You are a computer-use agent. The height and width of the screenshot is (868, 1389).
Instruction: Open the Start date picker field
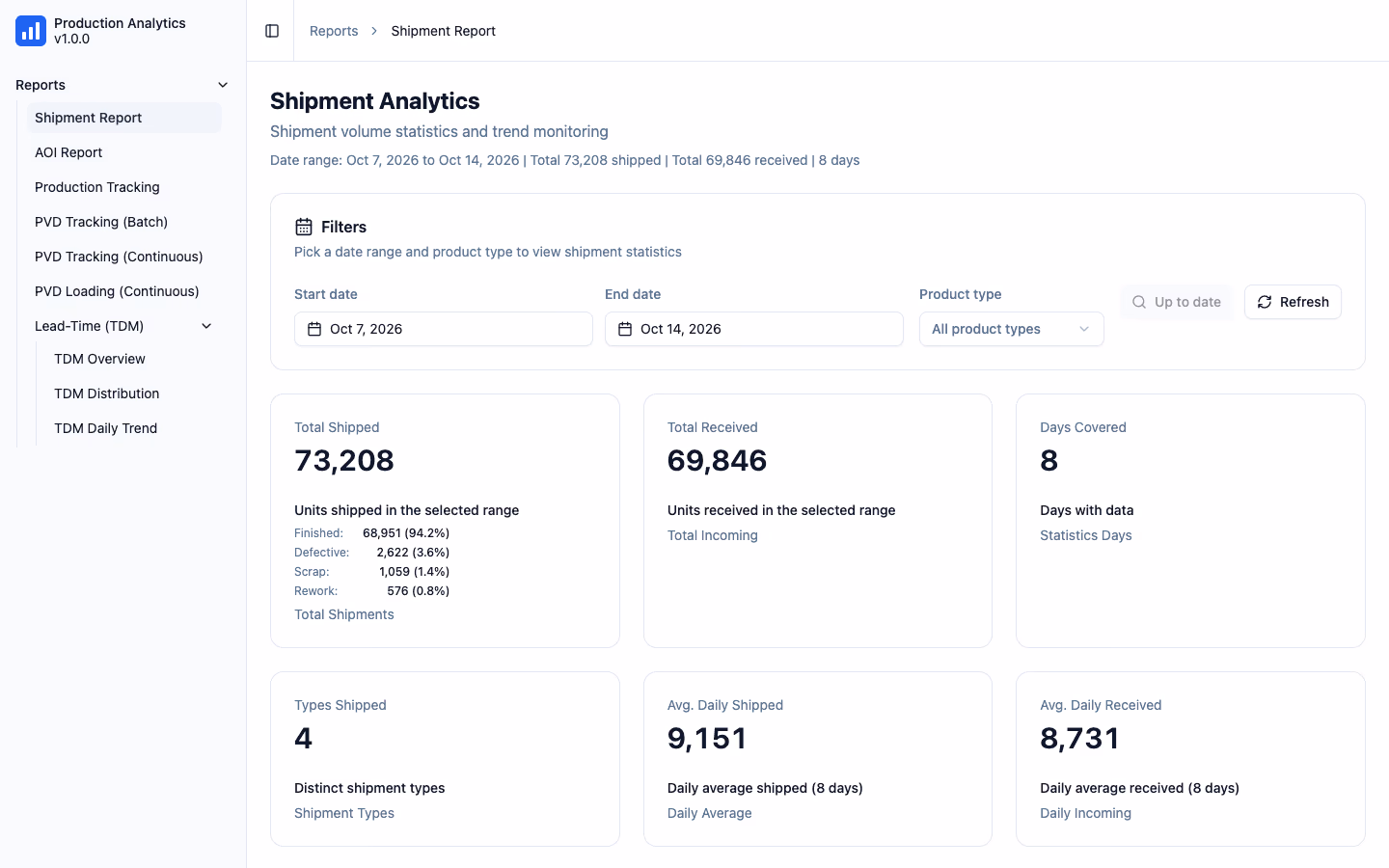click(443, 329)
